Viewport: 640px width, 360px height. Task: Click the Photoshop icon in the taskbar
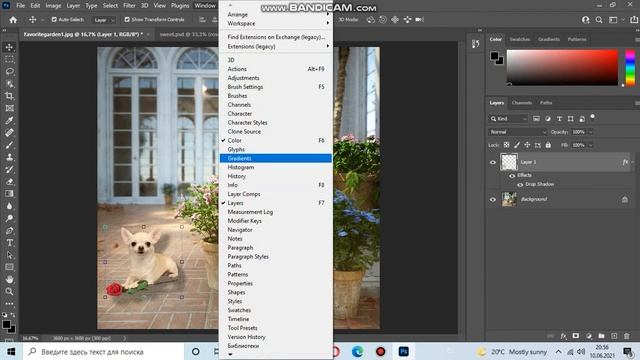coord(404,351)
